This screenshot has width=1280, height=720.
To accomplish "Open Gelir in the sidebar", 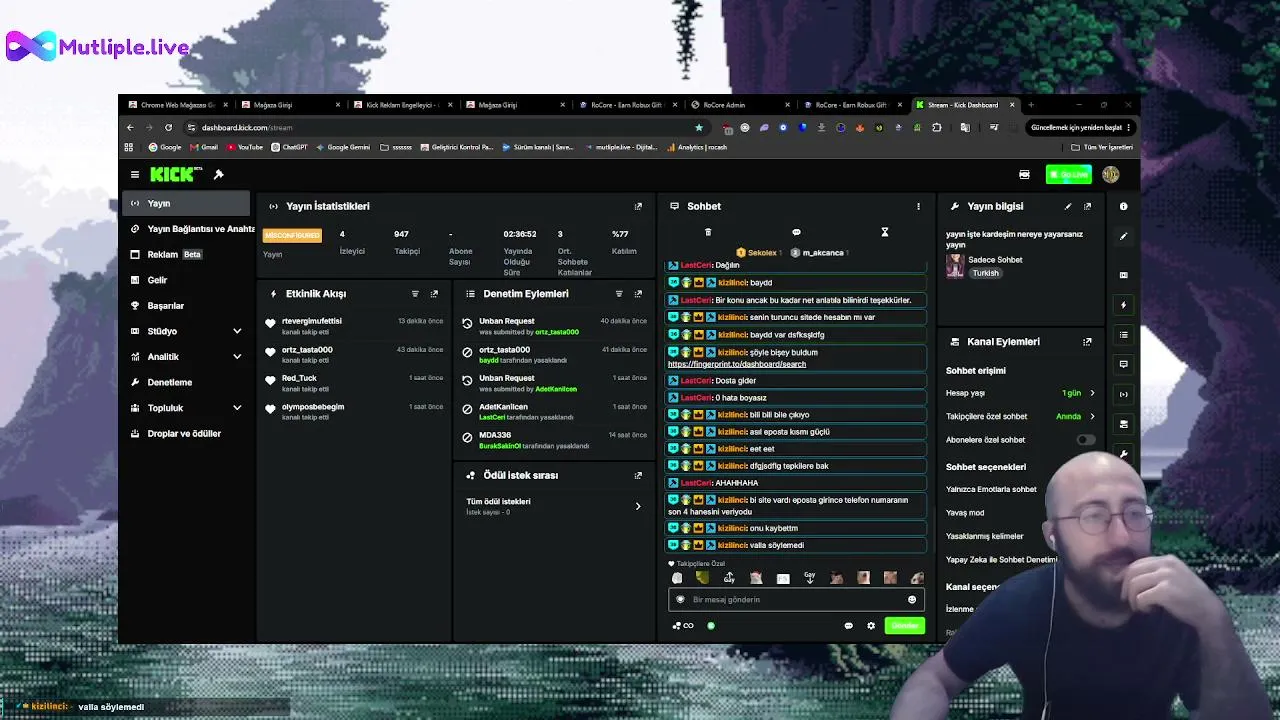I will coord(187,281).
